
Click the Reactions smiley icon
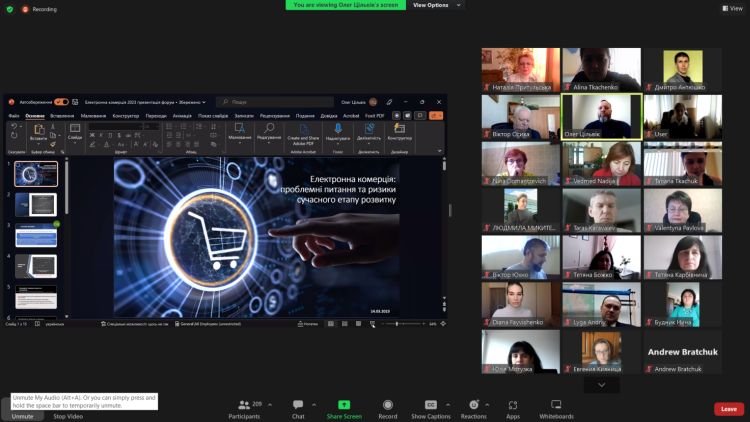pyautogui.click(x=473, y=404)
